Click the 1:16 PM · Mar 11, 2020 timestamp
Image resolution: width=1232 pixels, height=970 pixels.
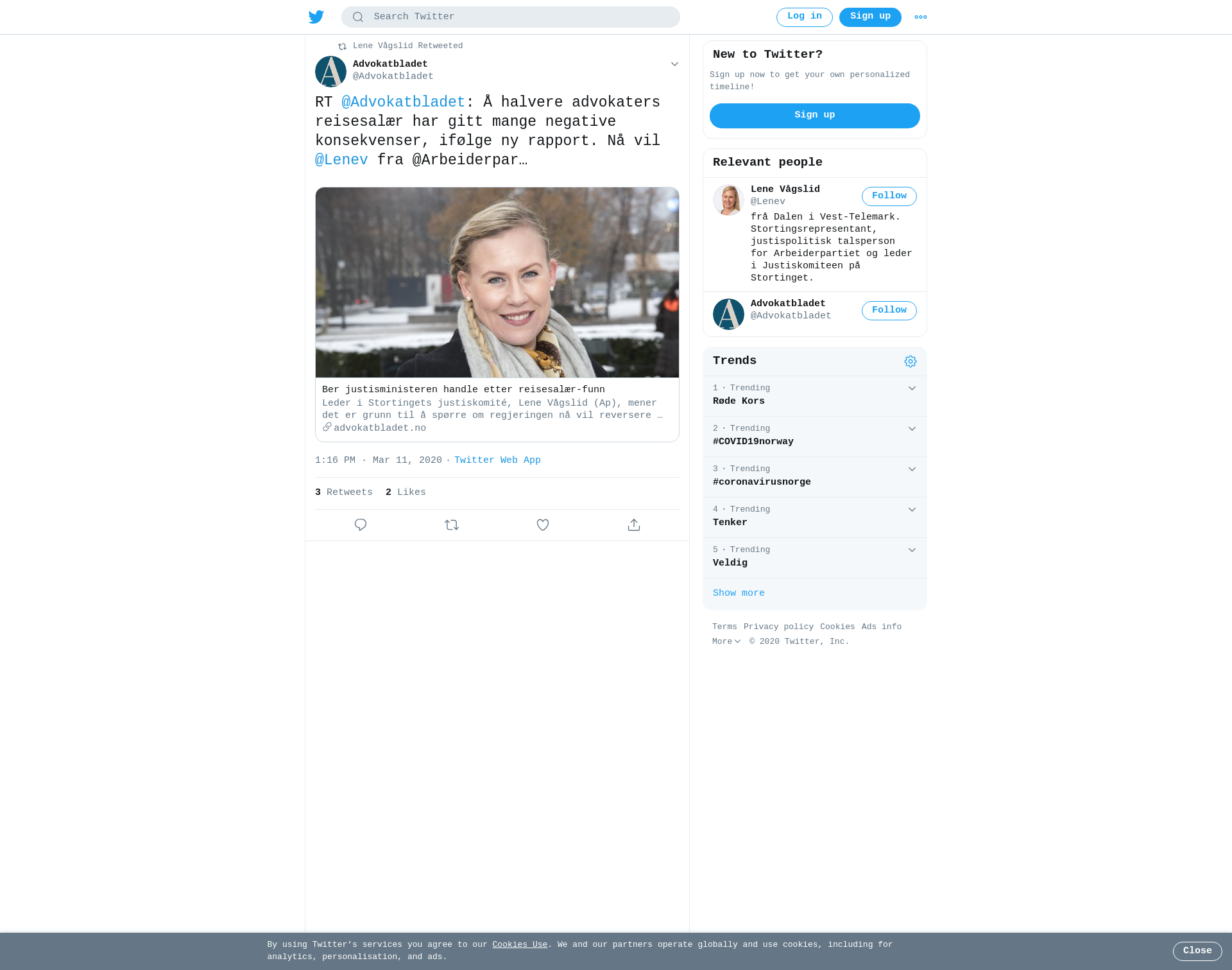(379, 460)
